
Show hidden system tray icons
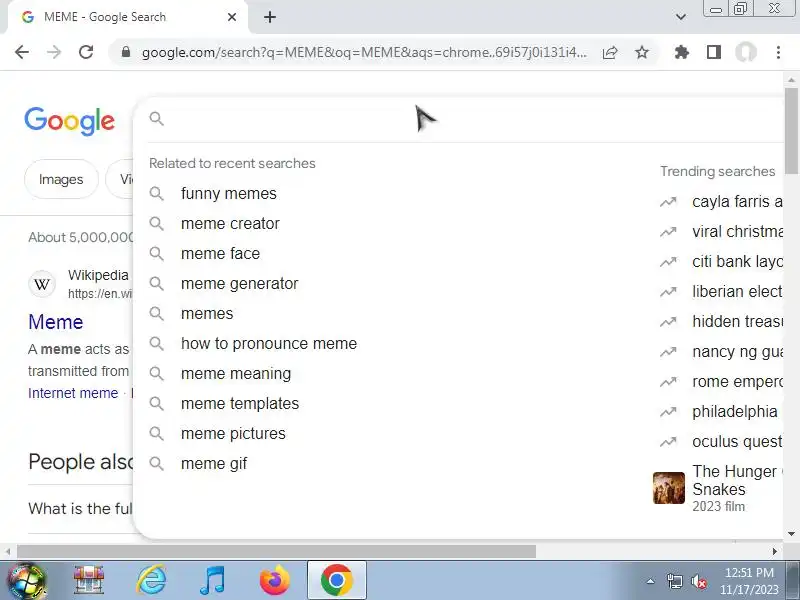[x=651, y=581]
